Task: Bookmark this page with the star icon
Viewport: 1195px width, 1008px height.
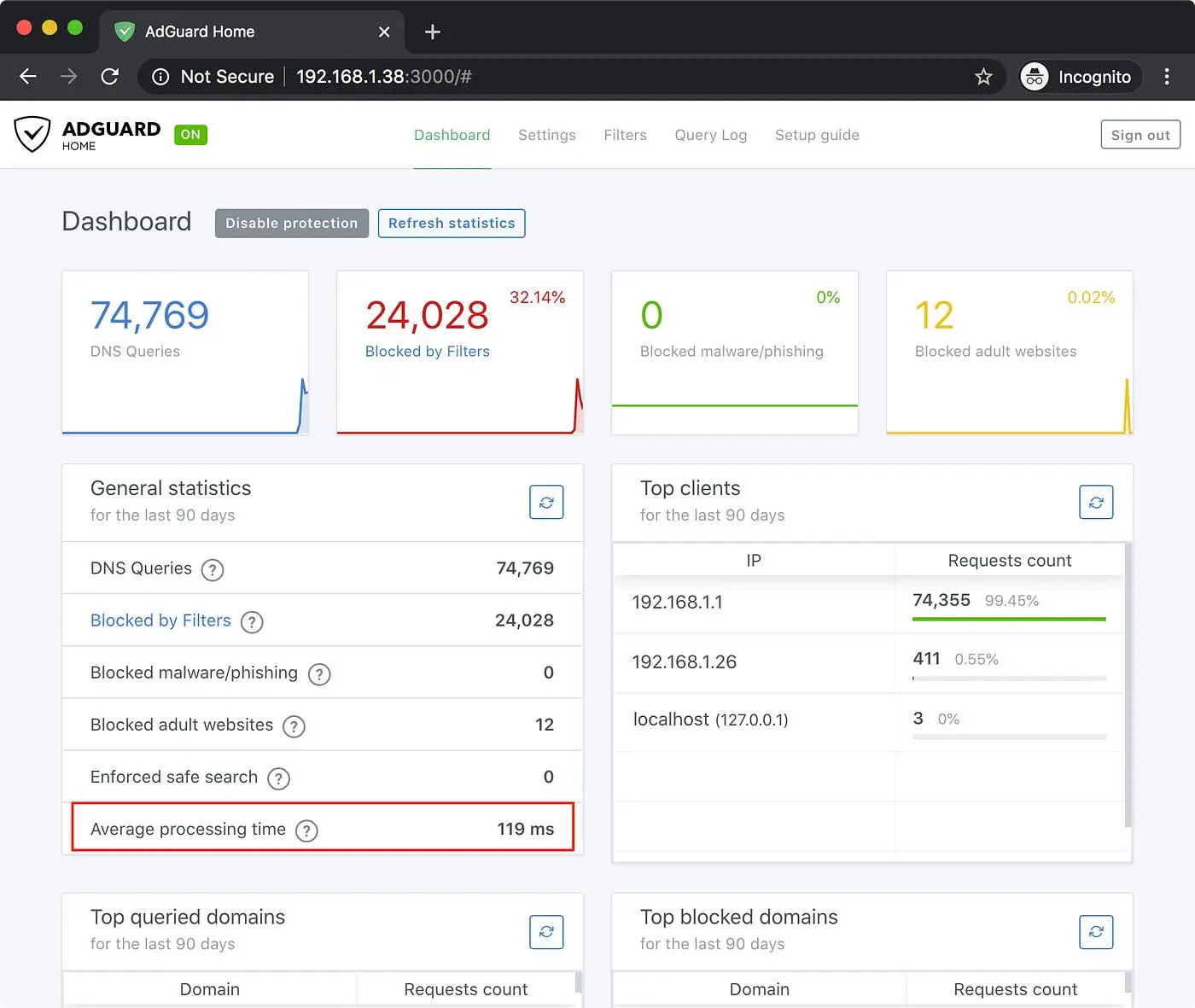Action: point(983,77)
